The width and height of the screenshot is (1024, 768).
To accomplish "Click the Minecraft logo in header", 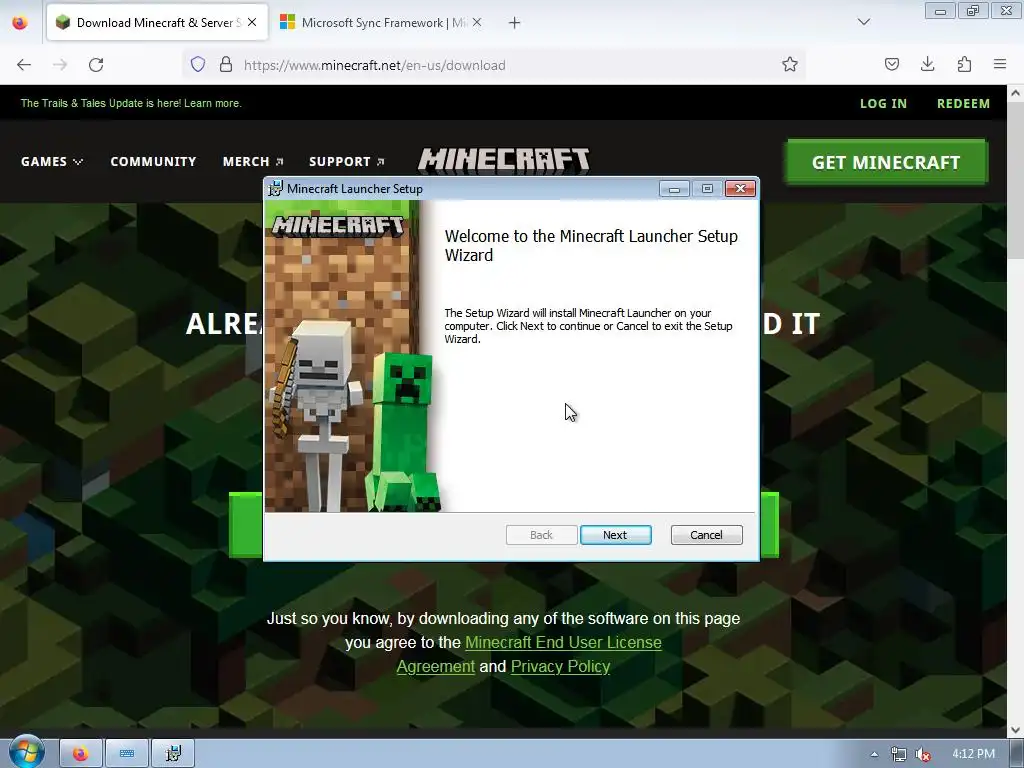I will pos(504,161).
